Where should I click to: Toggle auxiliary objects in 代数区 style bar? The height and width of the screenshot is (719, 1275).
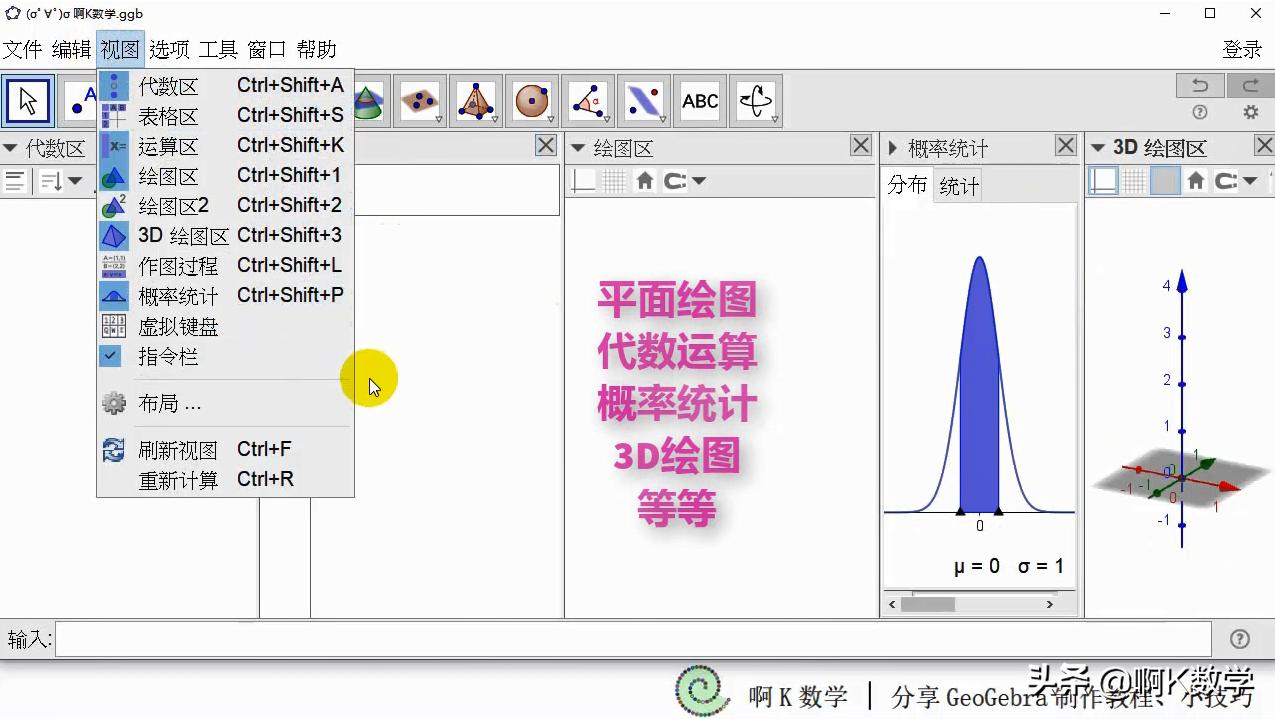15,181
